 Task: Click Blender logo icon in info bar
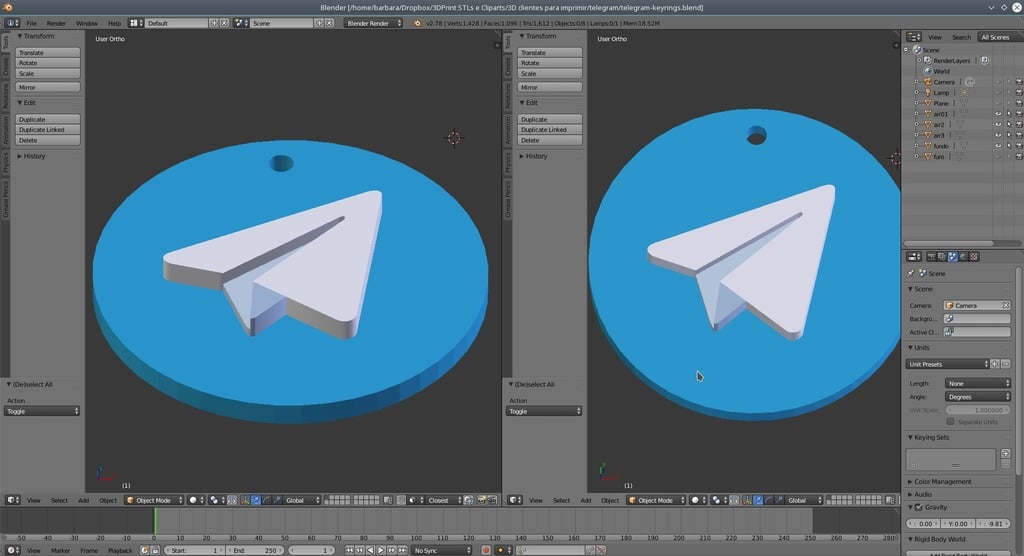(417, 23)
